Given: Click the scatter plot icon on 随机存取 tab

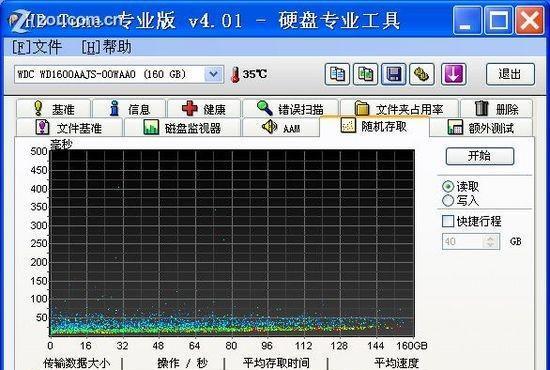Looking at the screenshot, I should click(348, 125).
